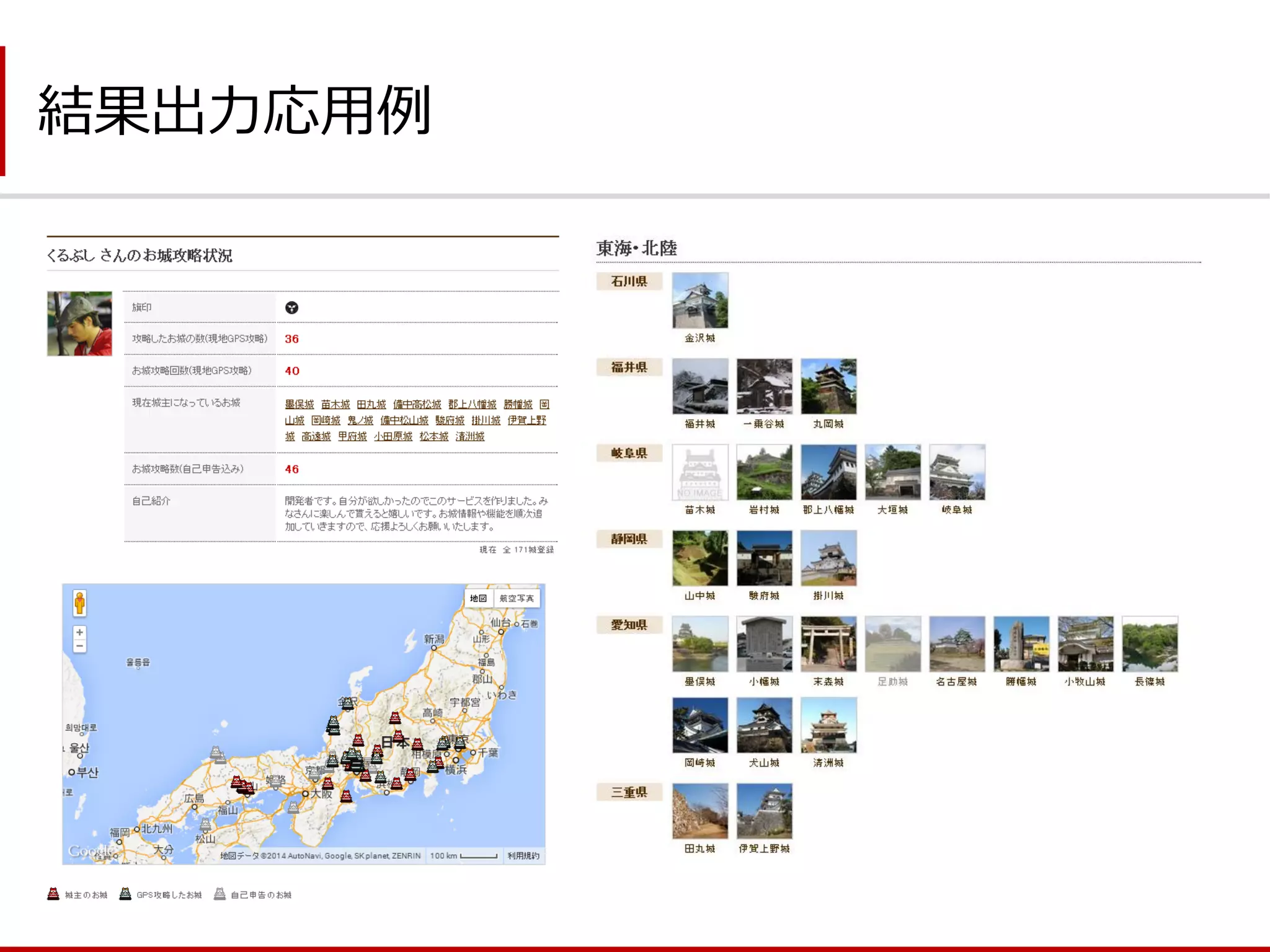Click gray castle marker near 松山 on map

205,825
